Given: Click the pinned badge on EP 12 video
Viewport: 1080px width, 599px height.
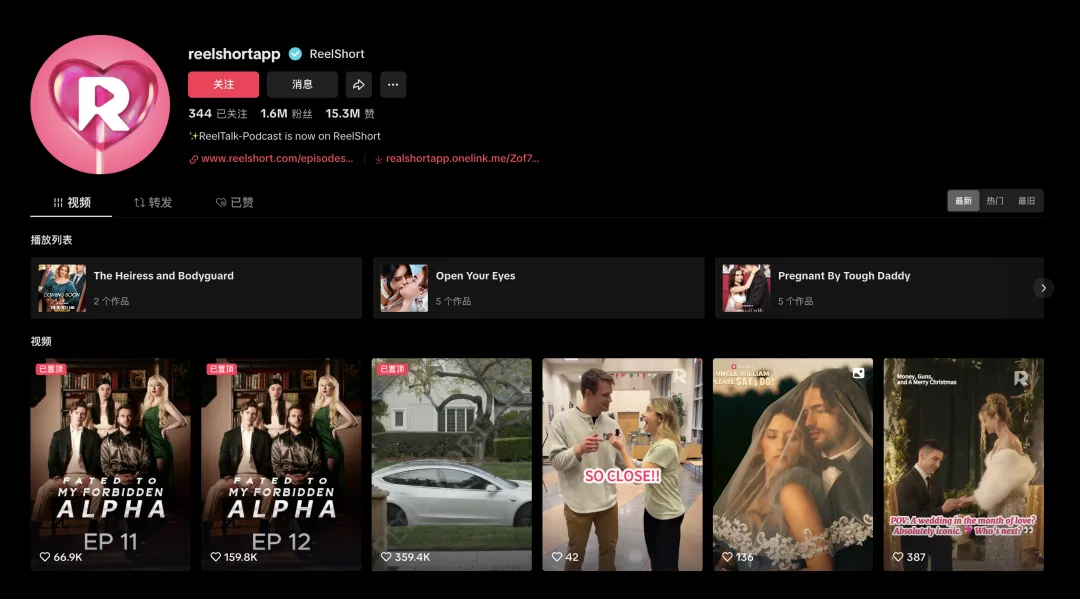Looking at the screenshot, I should 221,369.
